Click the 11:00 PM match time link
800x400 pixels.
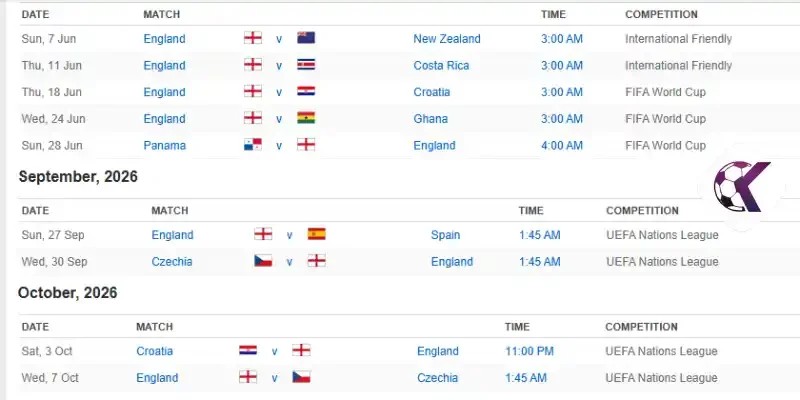530,351
